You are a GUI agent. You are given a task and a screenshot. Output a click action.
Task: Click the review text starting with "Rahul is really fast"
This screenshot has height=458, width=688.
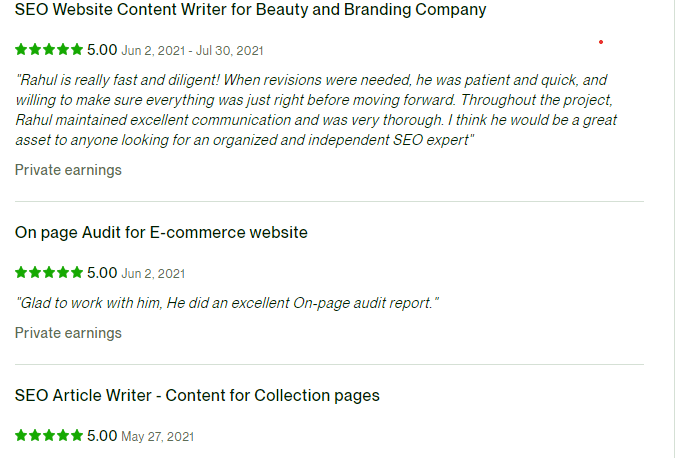pyautogui.click(x=315, y=110)
